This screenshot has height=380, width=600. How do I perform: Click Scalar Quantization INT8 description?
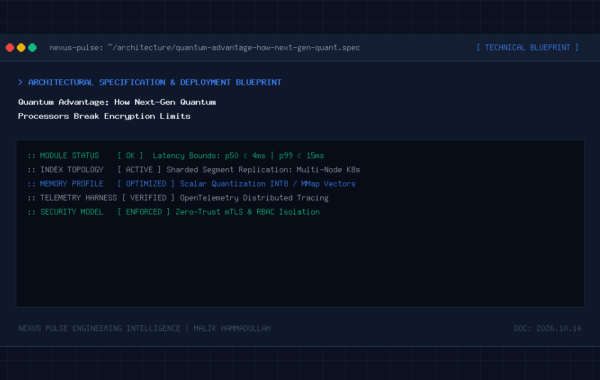[x=267, y=184]
